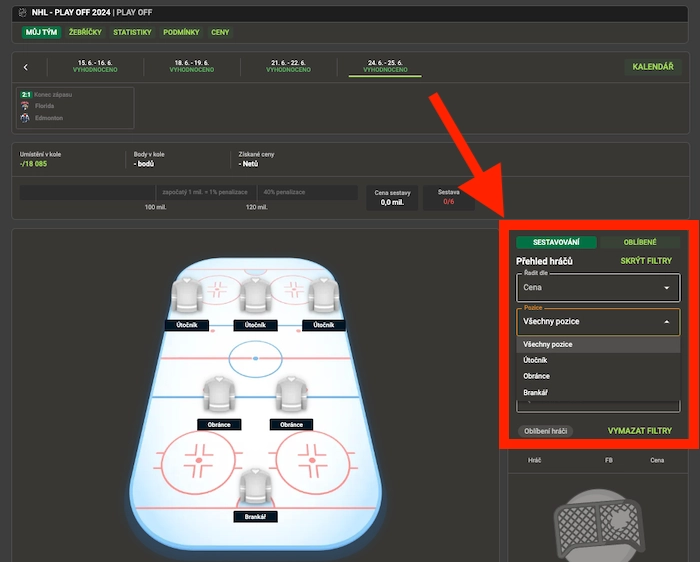
Task: Select the center Útočník jersey slot
Action: coord(255,297)
